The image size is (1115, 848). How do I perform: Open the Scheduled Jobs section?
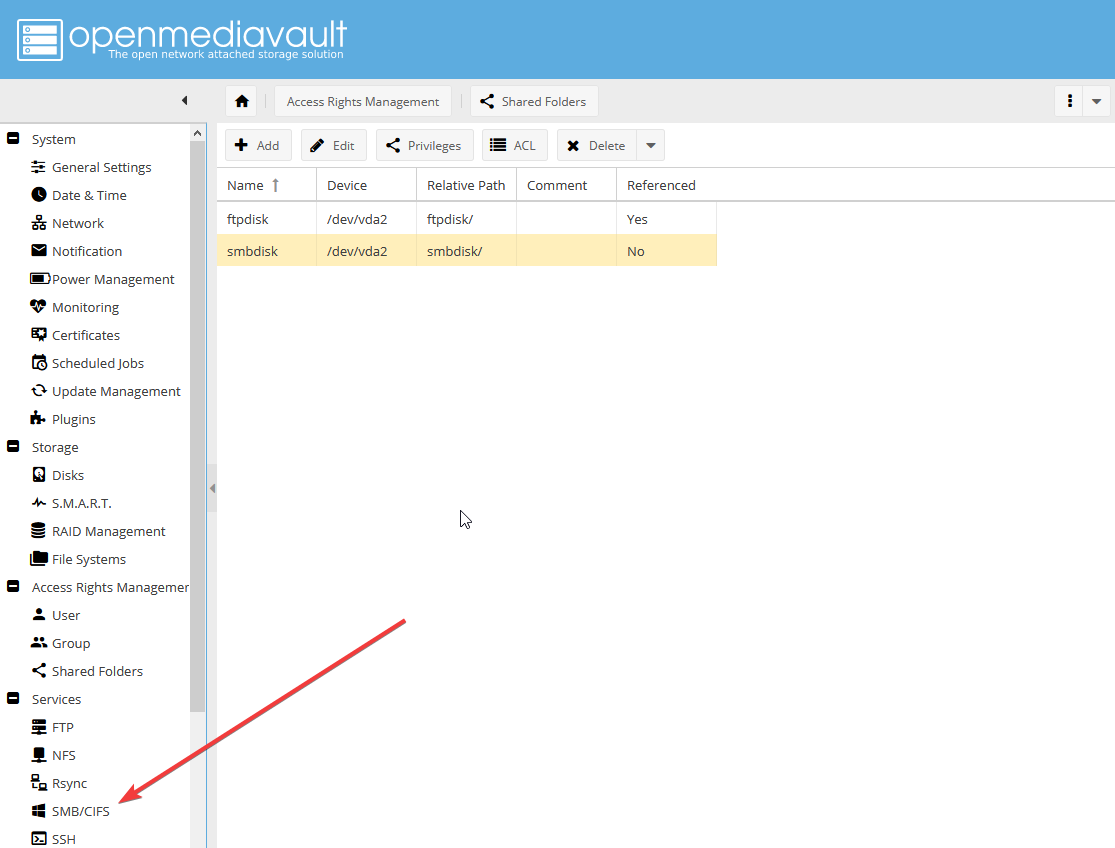[x=97, y=363]
